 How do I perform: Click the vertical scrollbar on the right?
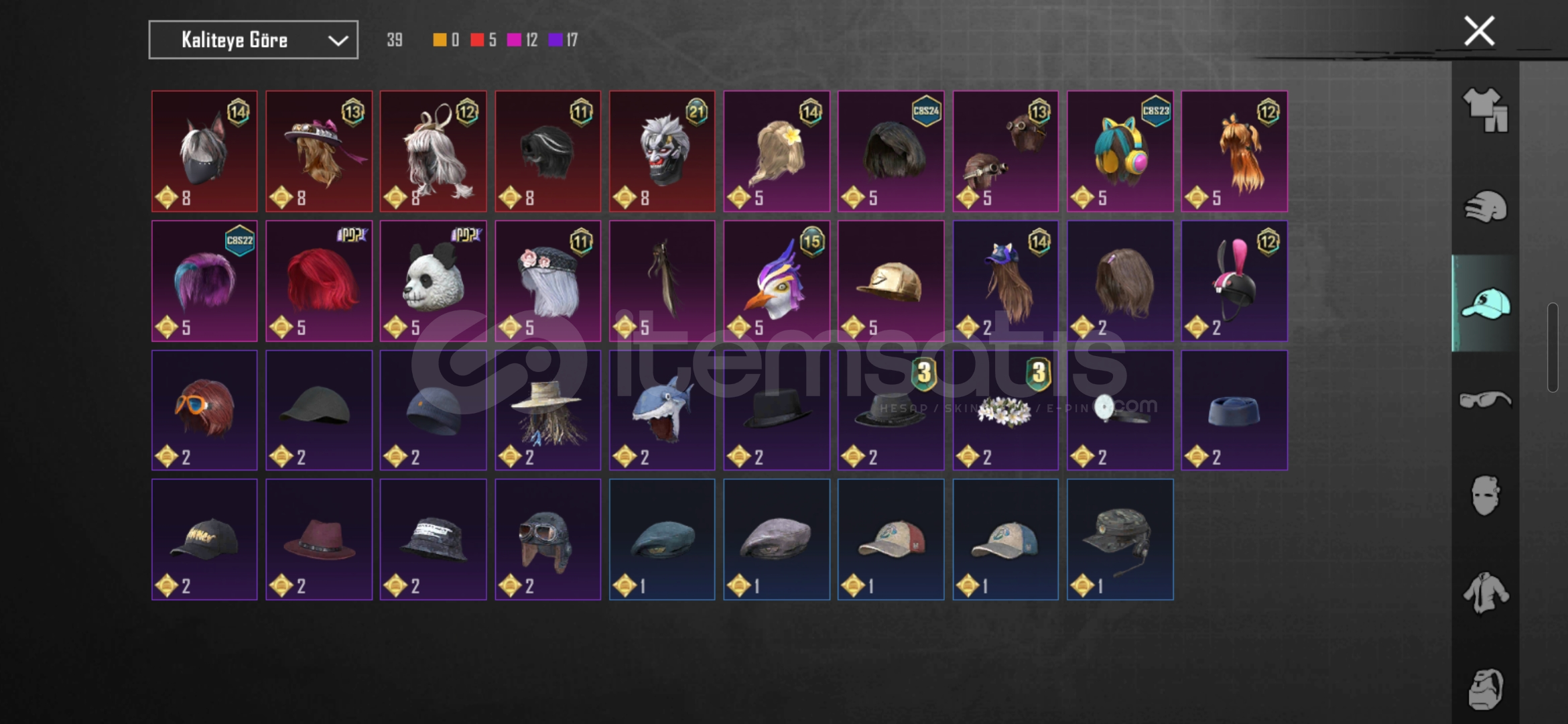point(1552,347)
